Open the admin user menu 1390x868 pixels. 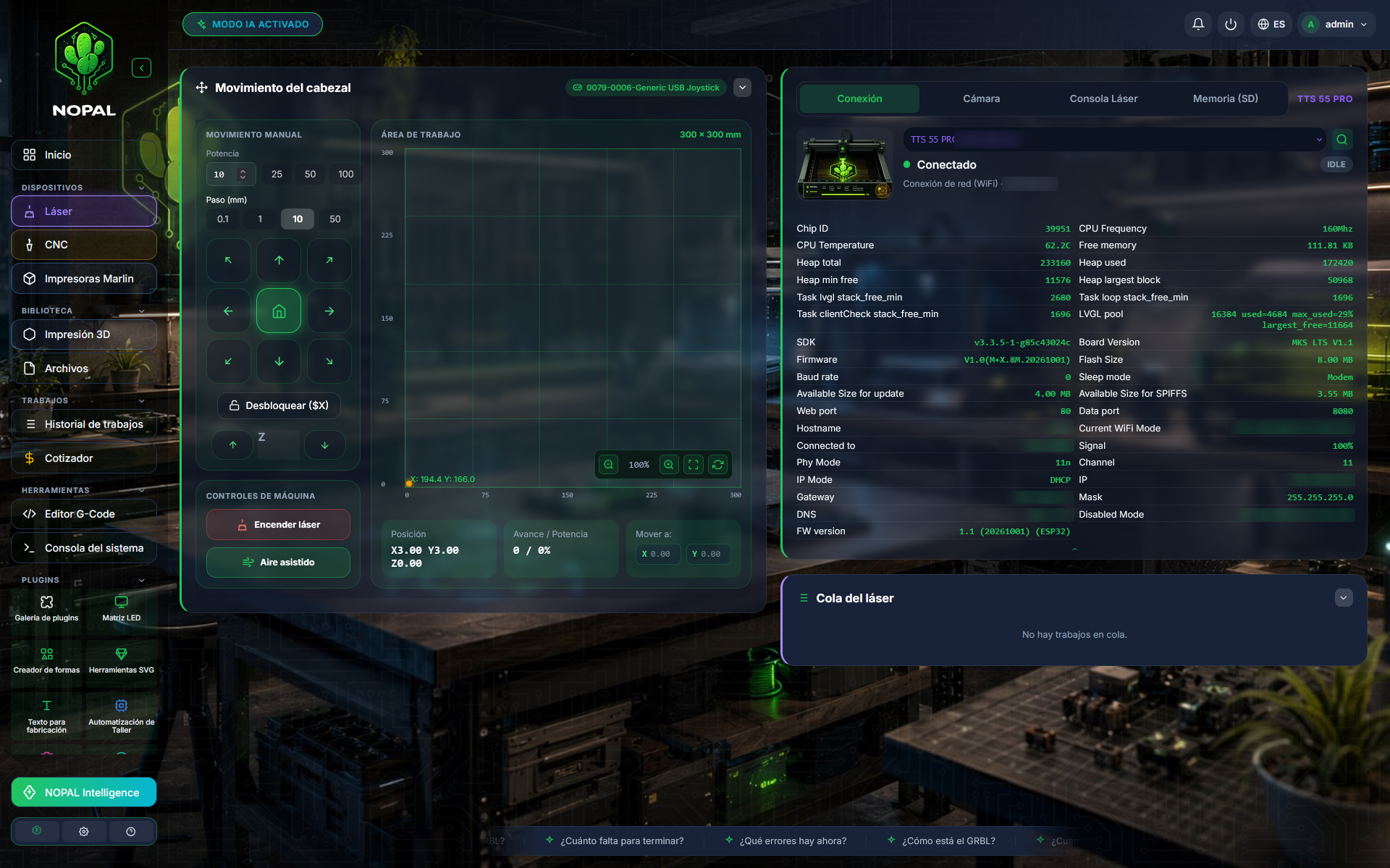click(x=1337, y=24)
